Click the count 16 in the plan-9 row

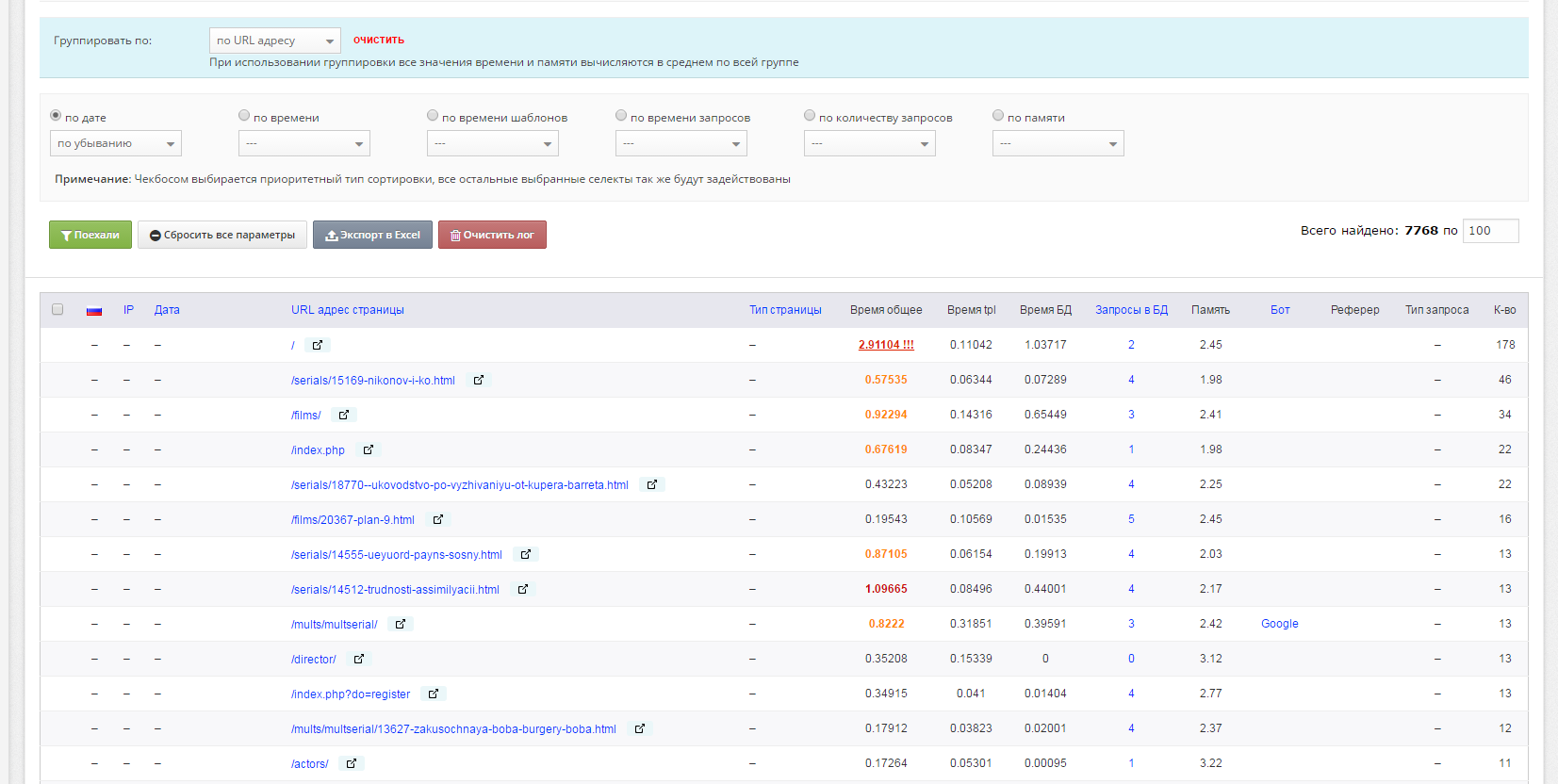pos(1505,519)
